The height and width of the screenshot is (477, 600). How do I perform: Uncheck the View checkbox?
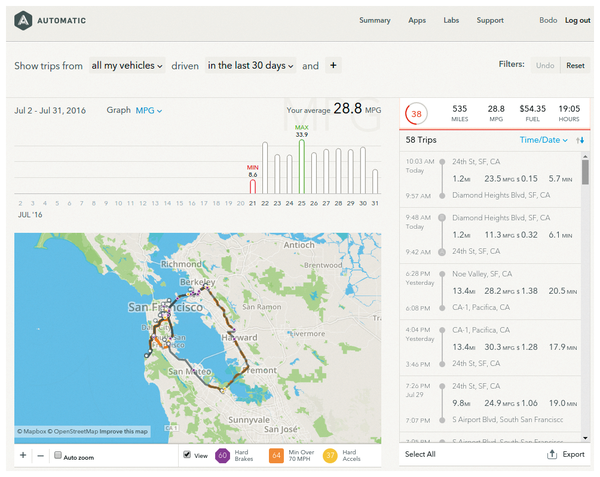click(187, 454)
